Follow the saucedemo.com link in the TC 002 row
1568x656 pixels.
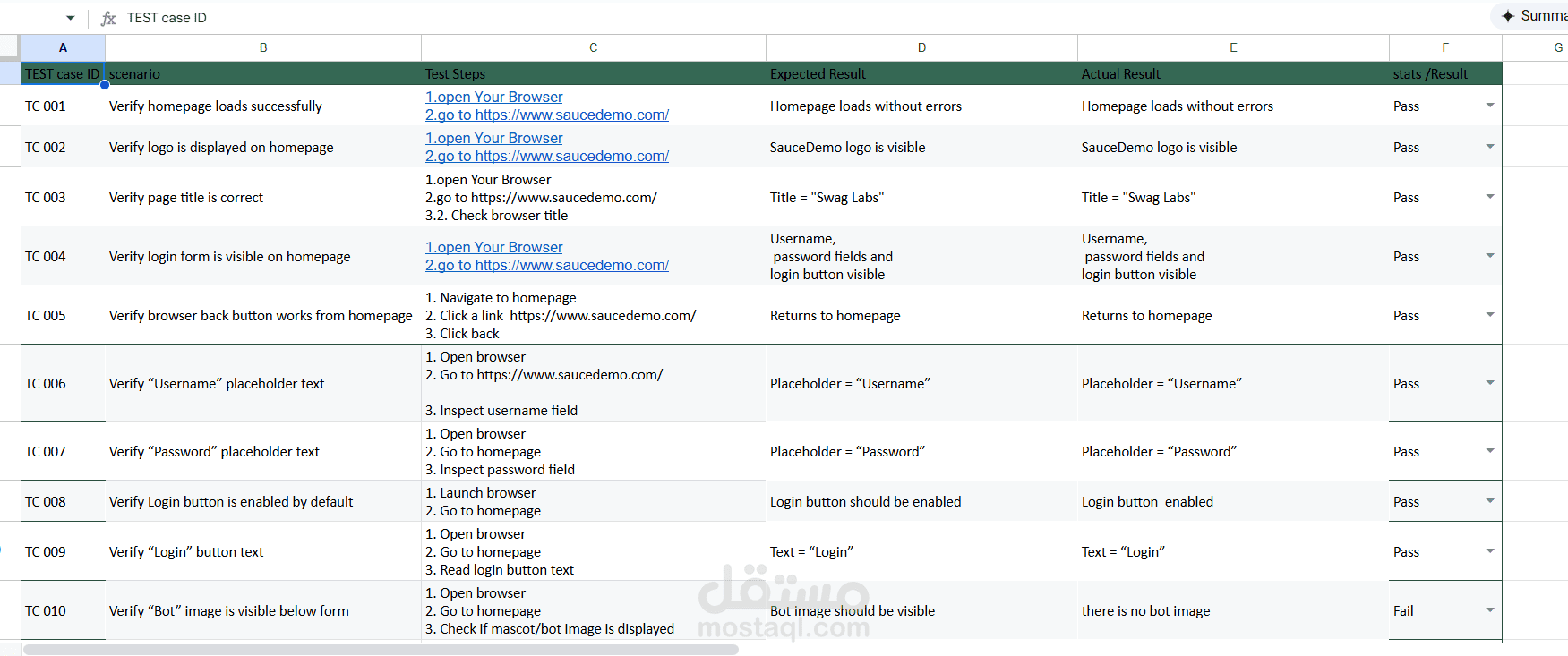point(547,156)
